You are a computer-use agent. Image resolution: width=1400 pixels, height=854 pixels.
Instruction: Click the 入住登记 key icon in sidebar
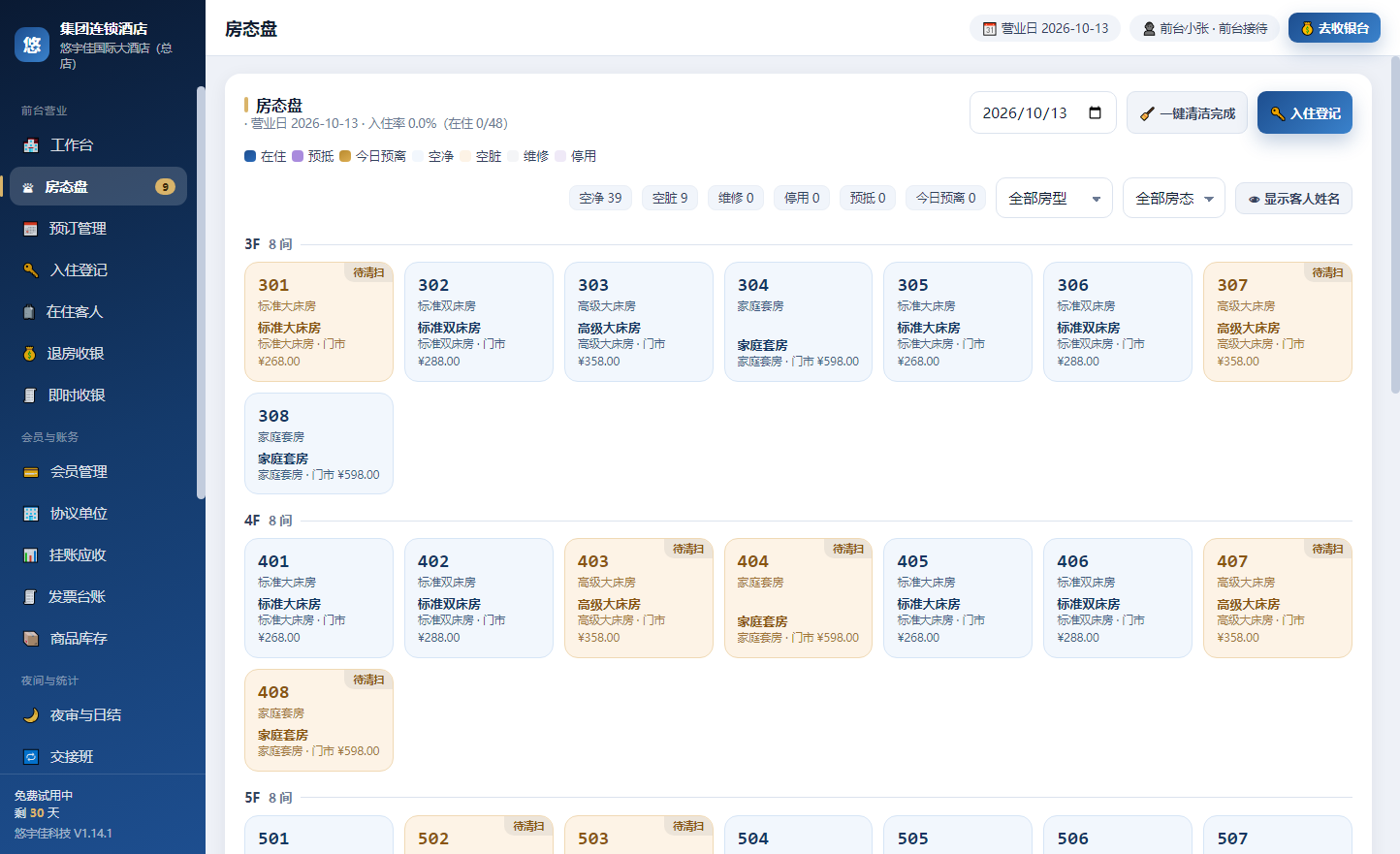31,270
